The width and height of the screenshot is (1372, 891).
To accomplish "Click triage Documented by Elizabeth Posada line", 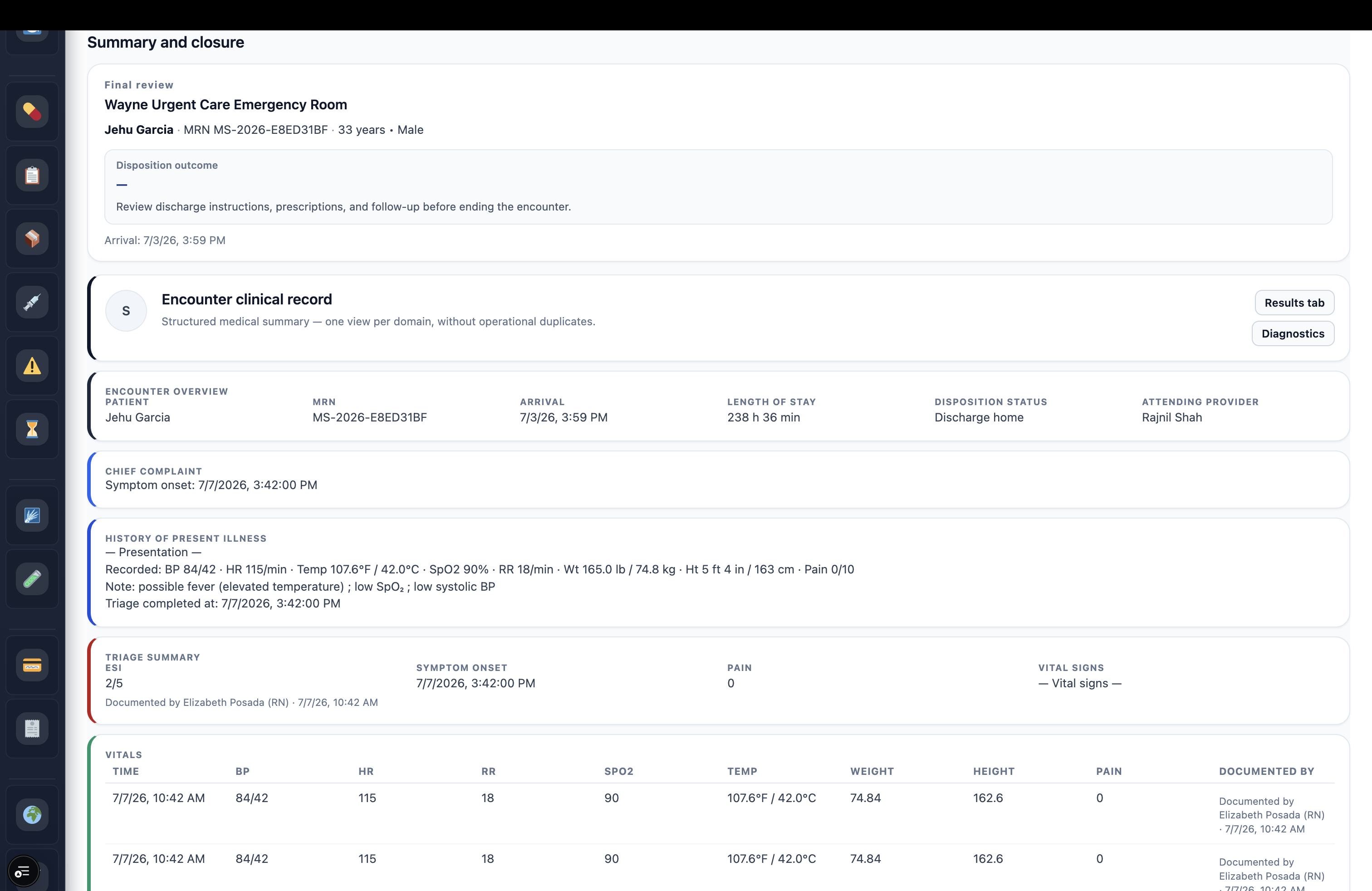I will tap(241, 702).
